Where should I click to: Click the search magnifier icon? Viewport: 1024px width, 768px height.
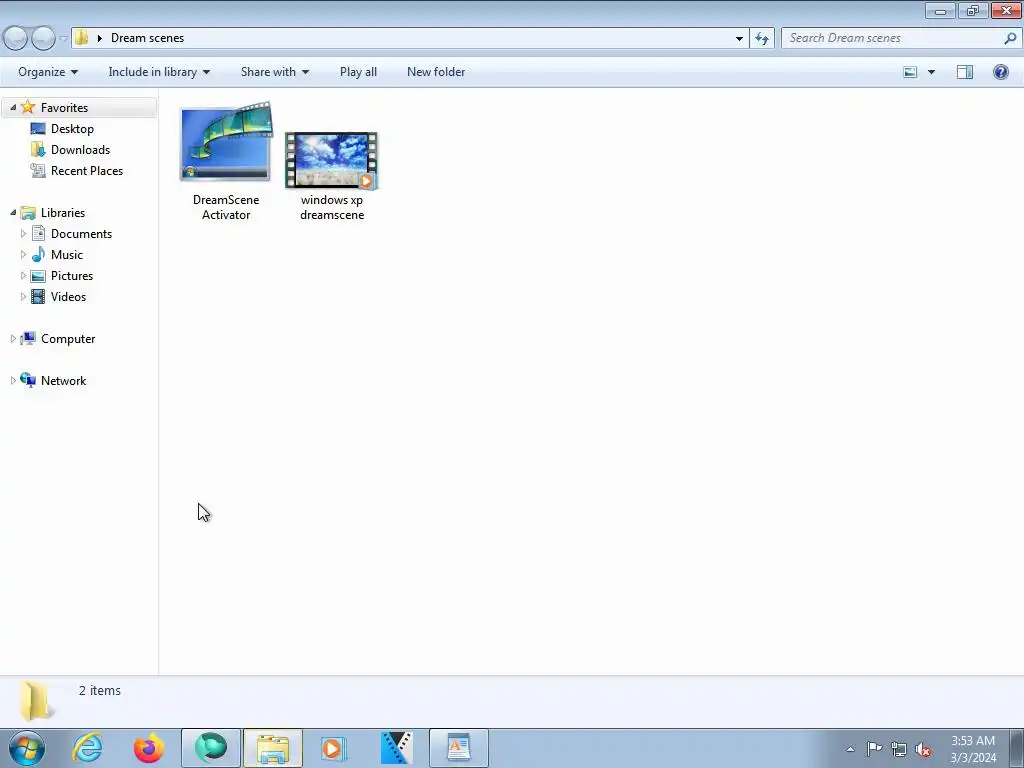click(x=1010, y=38)
